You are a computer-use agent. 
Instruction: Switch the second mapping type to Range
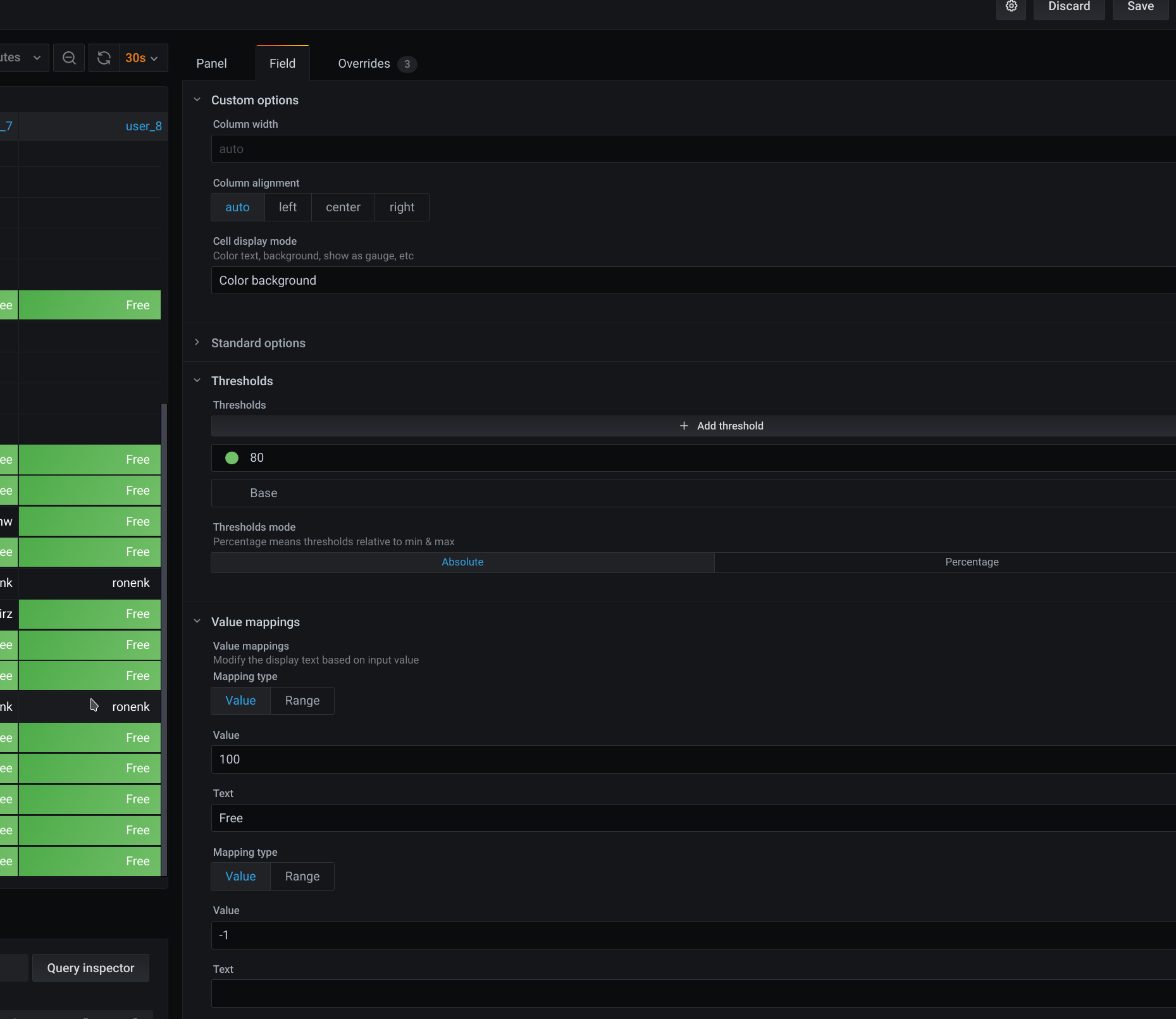tap(302, 876)
